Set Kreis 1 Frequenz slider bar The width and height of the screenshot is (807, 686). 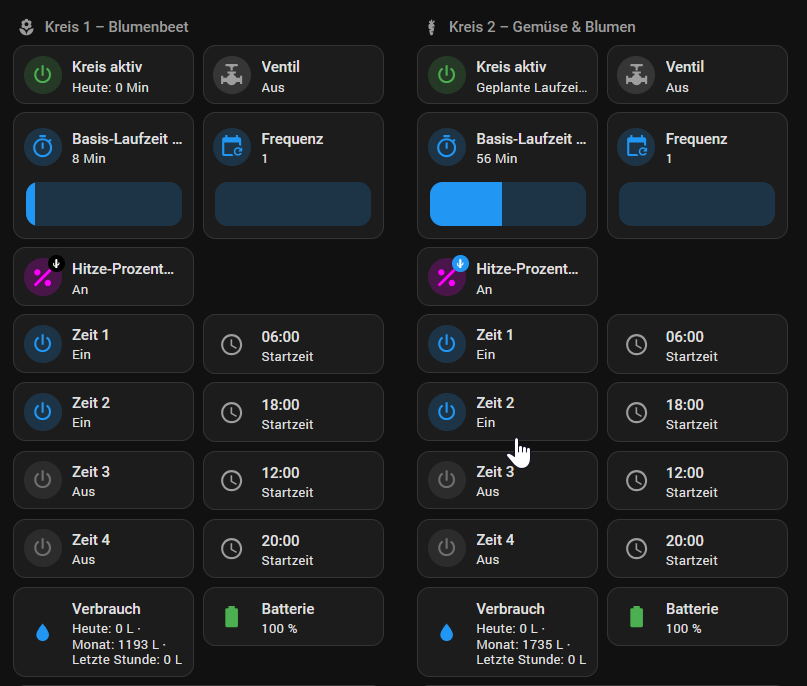(x=293, y=204)
